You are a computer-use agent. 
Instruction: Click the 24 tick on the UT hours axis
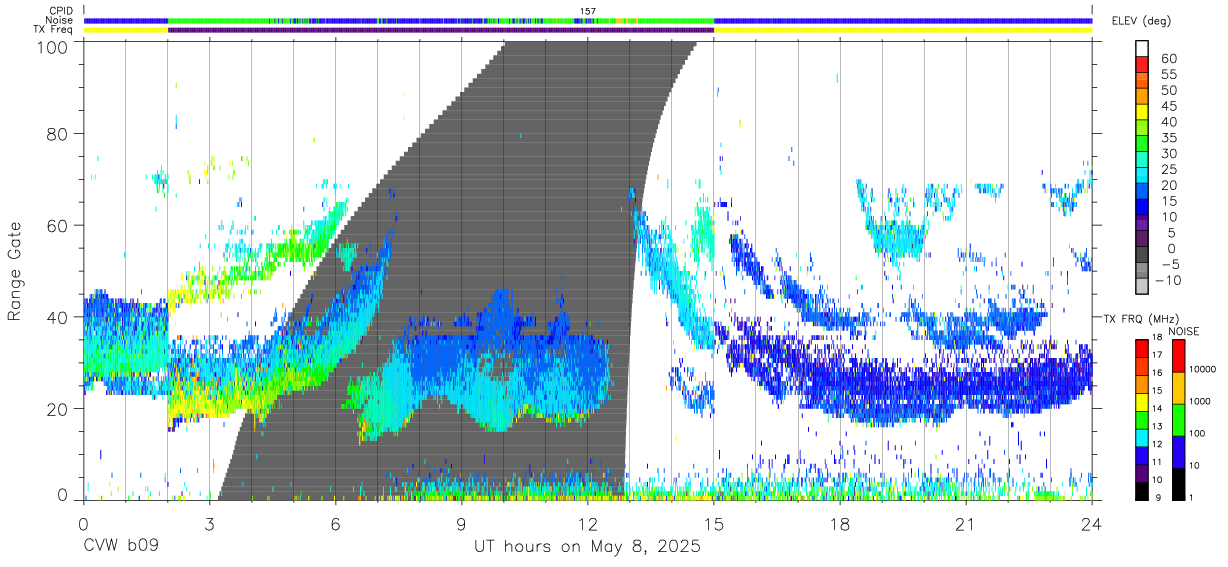click(x=1092, y=523)
